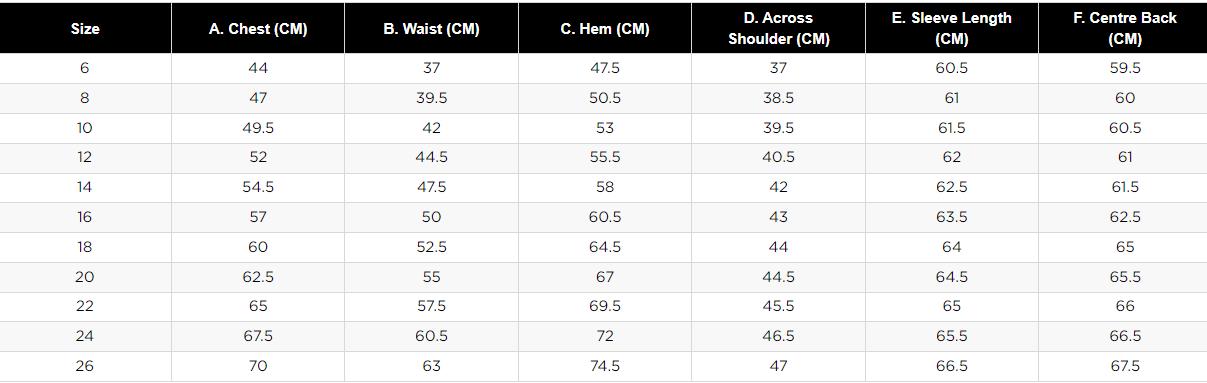Click the F. Centre Back (CM) header
1207x383 pixels.
1125,29
